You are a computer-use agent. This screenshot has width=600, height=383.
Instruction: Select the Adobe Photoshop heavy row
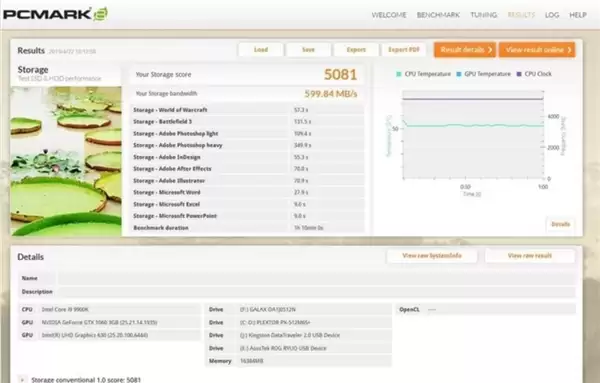247,145
